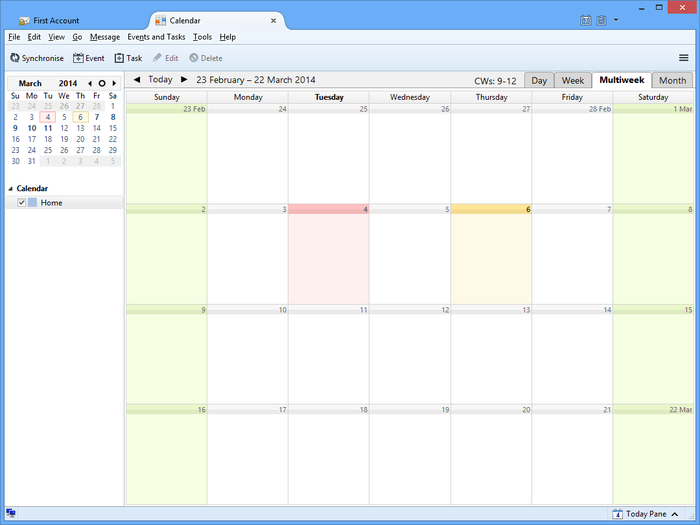Select 6 March in mini calendar
Viewport: 700px width, 525px height.
[x=80, y=117]
